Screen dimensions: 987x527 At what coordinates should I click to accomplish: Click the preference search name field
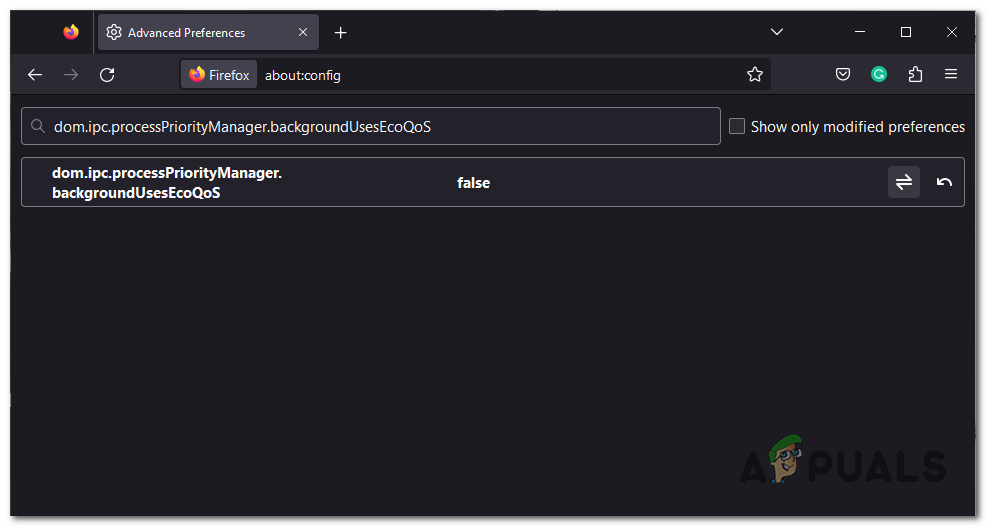pos(371,127)
